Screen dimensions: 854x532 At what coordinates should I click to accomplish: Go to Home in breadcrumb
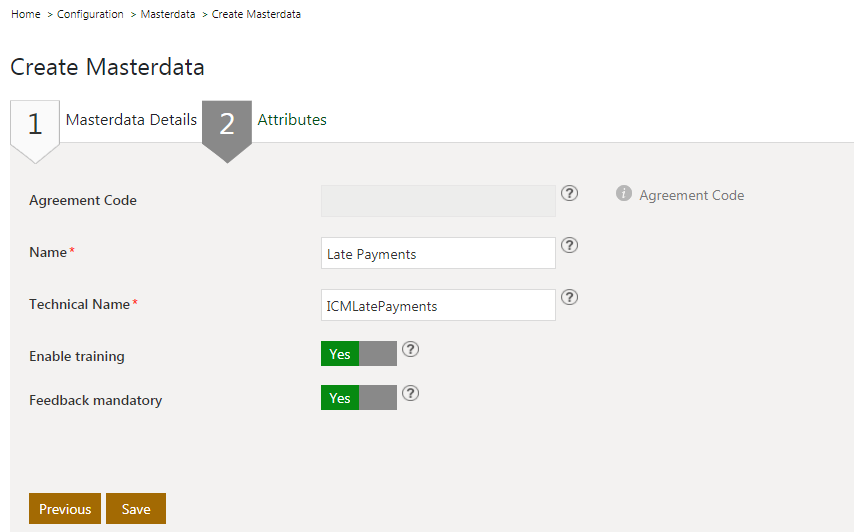[25, 15]
